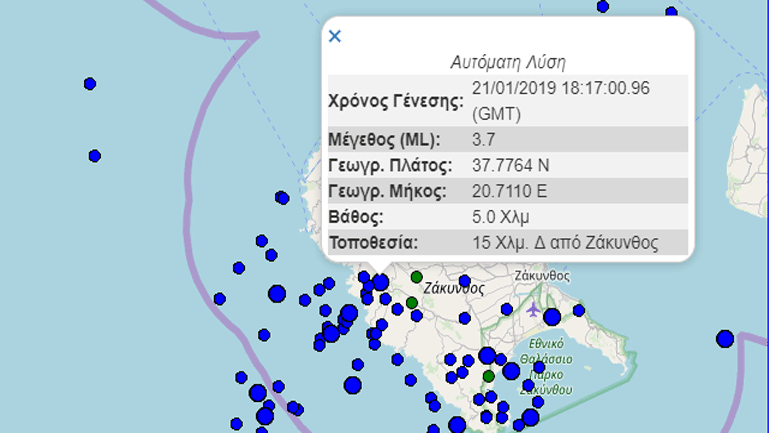
Task: Click the italic Ζάκυνθος island map label
Action: (454, 289)
